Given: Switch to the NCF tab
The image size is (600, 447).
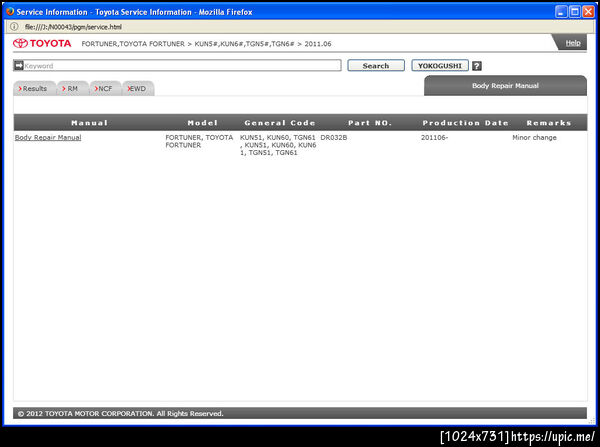Looking at the screenshot, I should click(x=105, y=88).
